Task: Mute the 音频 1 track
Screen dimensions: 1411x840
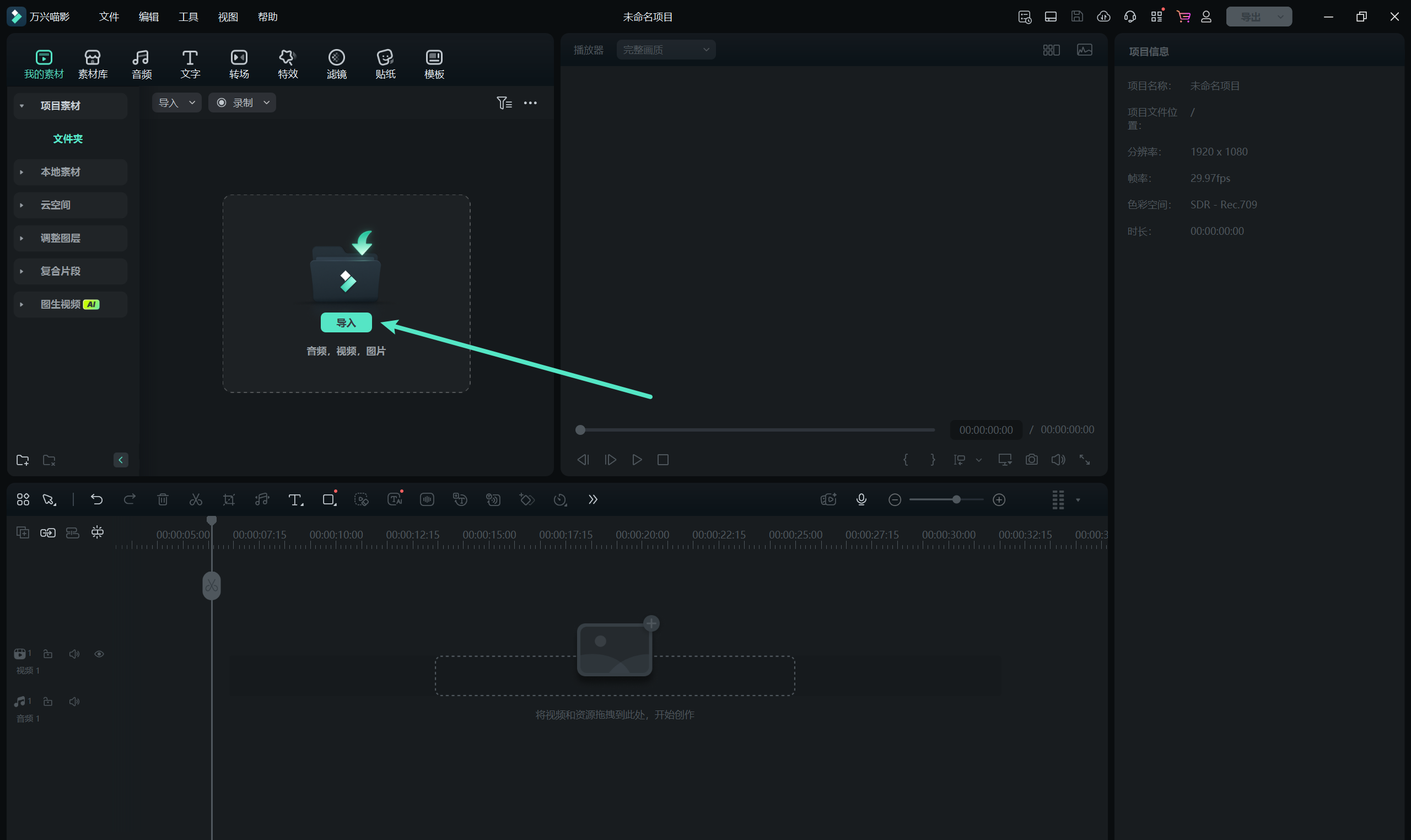Action: pos(74,701)
